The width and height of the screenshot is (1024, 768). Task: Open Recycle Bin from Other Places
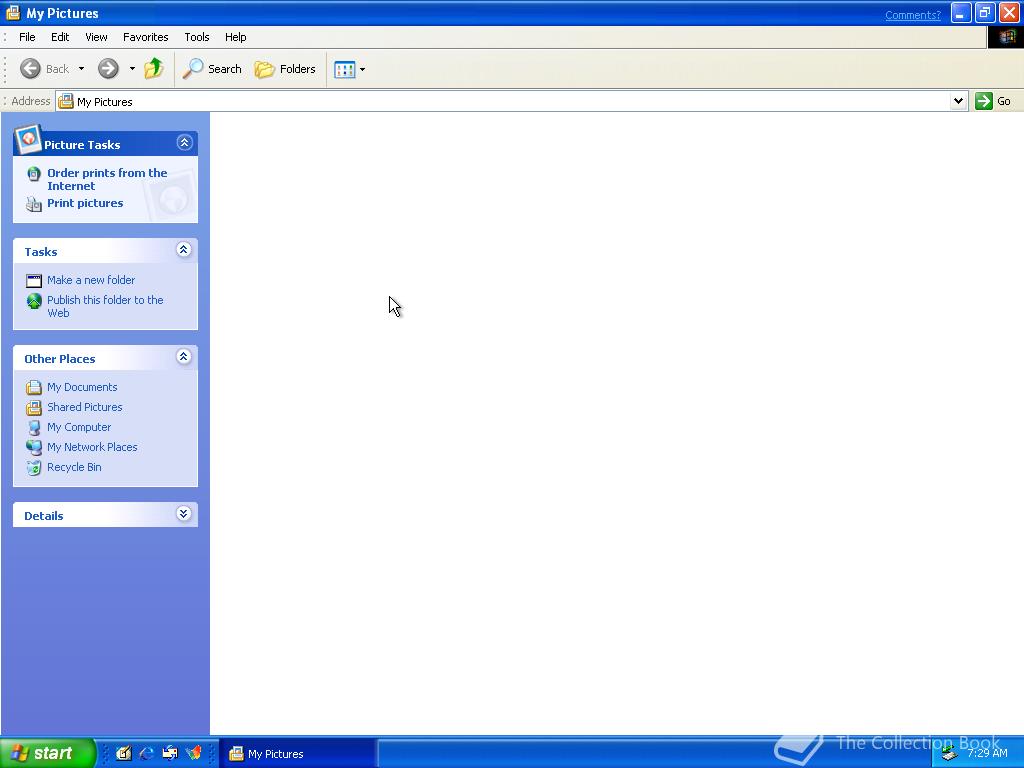(74, 468)
